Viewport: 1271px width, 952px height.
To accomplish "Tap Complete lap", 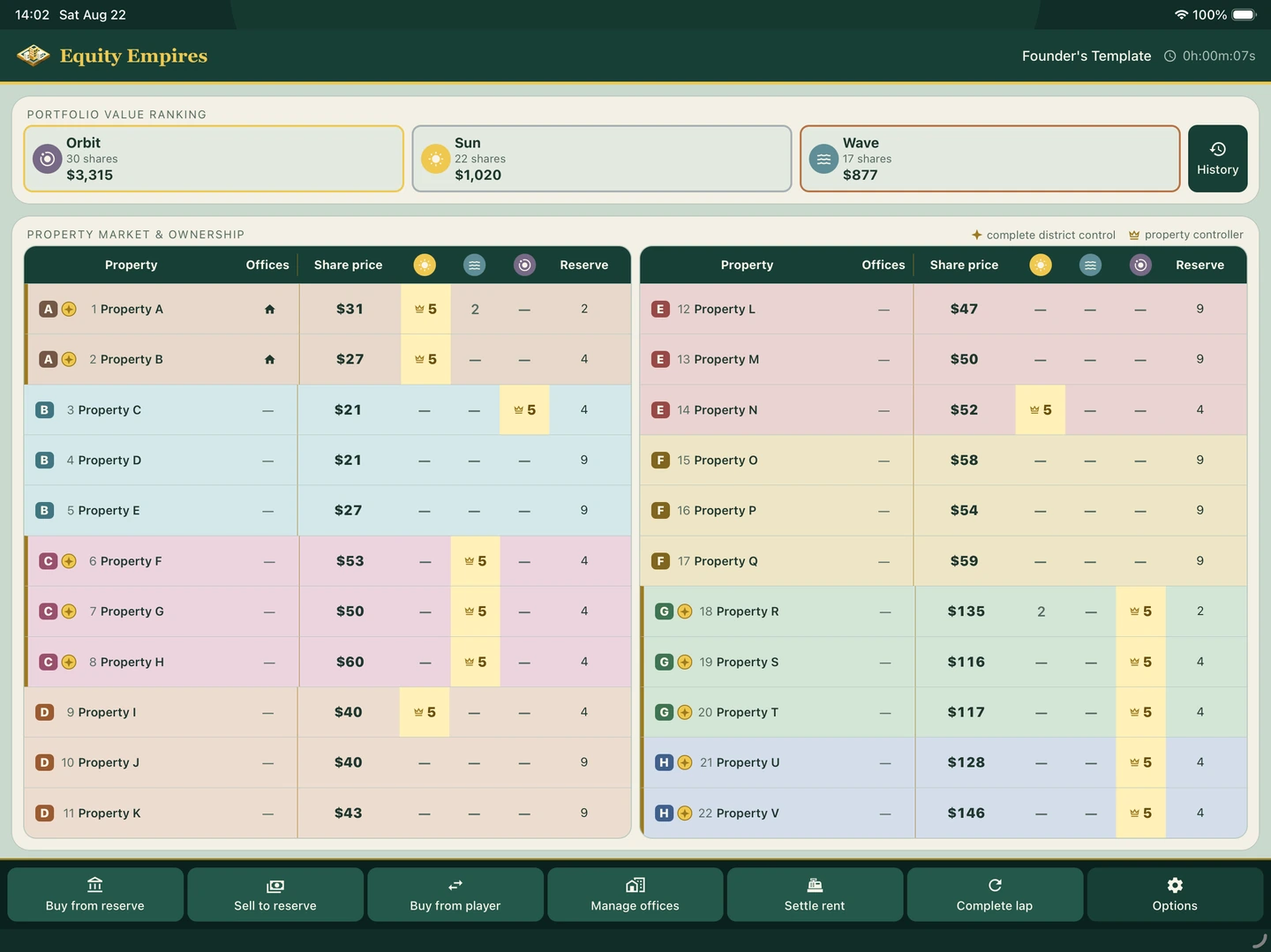I will point(995,895).
